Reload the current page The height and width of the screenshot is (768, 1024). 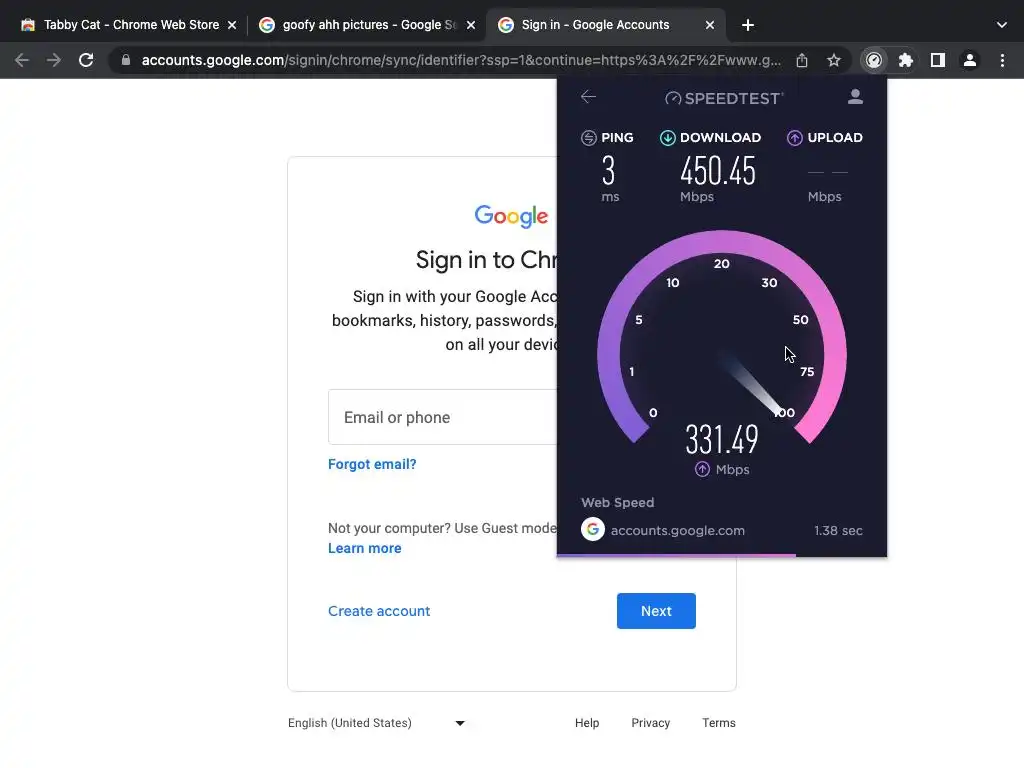click(86, 60)
